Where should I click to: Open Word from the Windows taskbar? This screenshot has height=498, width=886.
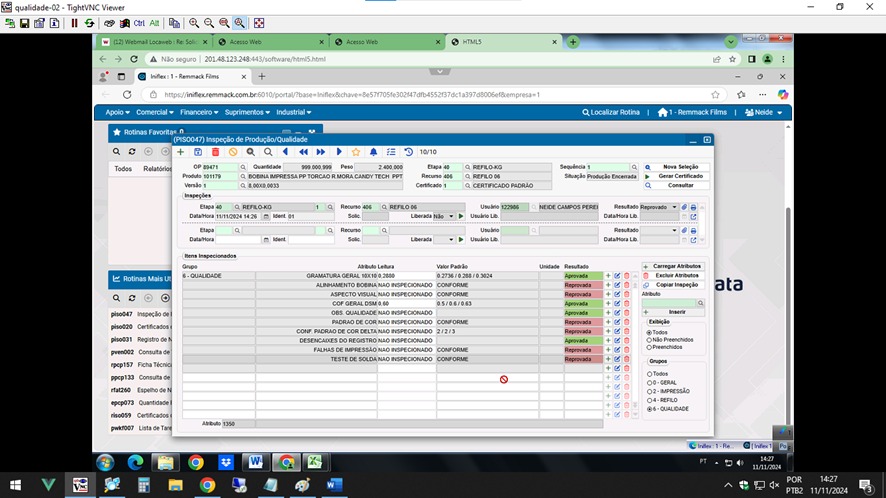pos(334,485)
